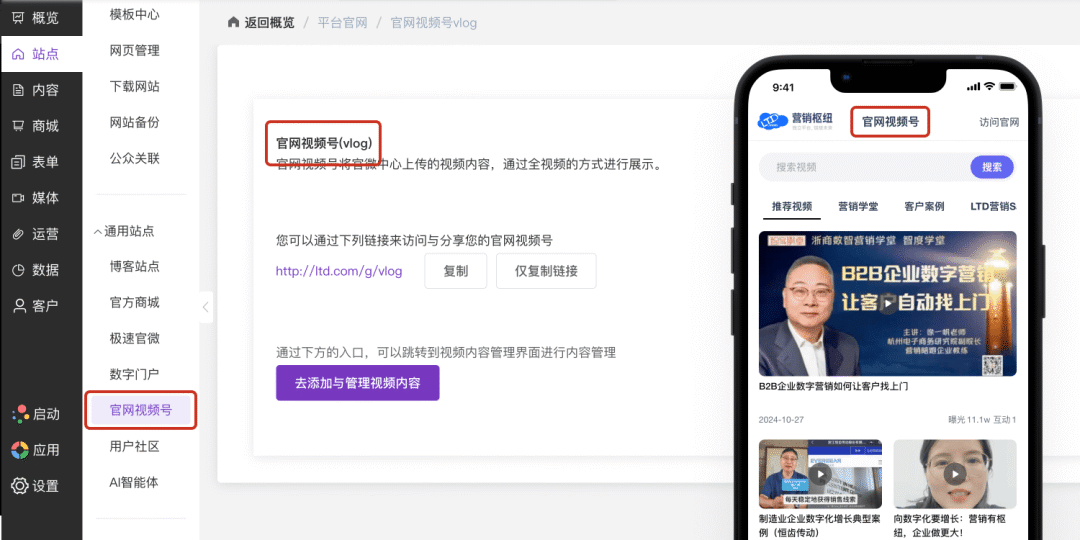The height and width of the screenshot is (540, 1080).
Task: Open 网站备份 in the submenu
Action: pyautogui.click(x=134, y=123)
